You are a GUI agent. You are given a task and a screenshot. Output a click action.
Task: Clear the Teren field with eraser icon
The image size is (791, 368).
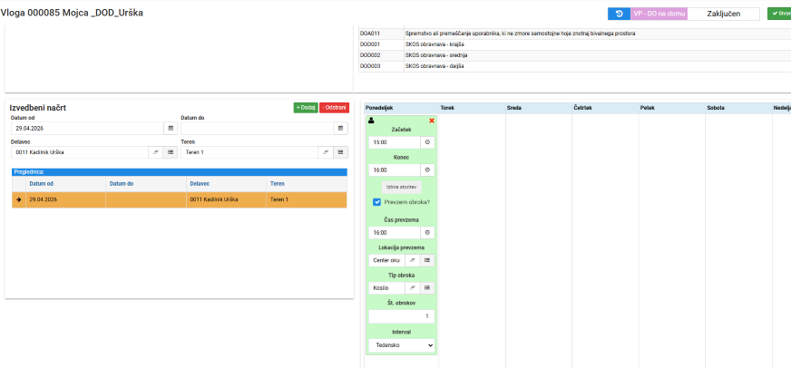pyautogui.click(x=325, y=152)
